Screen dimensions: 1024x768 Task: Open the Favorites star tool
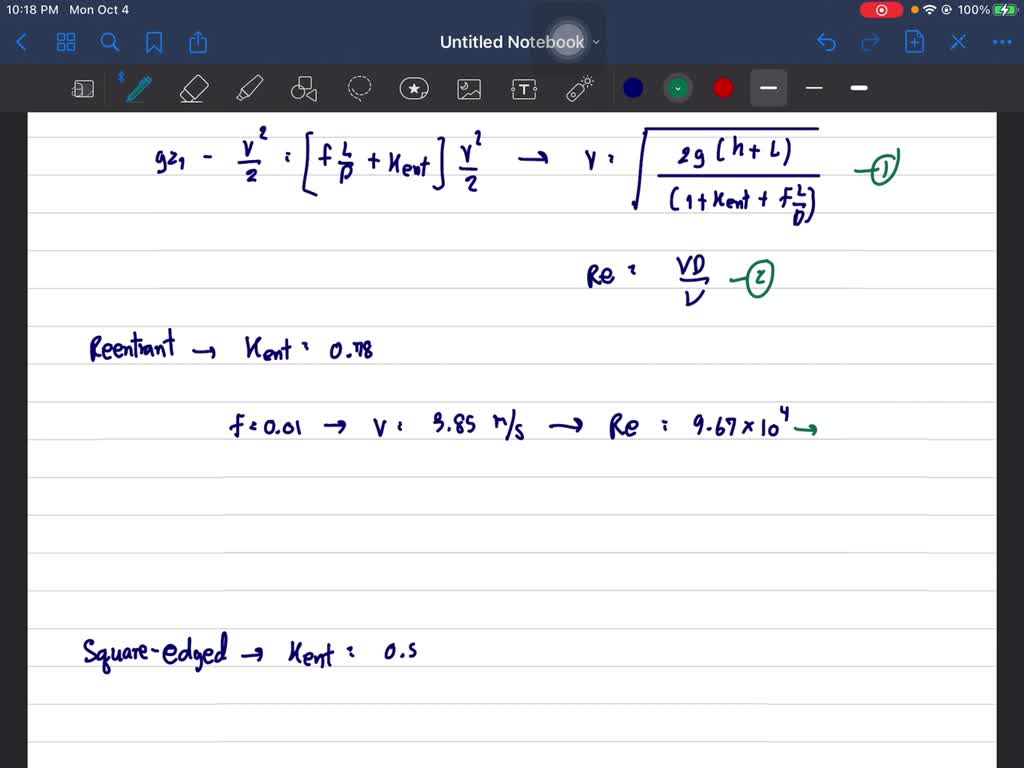414,88
